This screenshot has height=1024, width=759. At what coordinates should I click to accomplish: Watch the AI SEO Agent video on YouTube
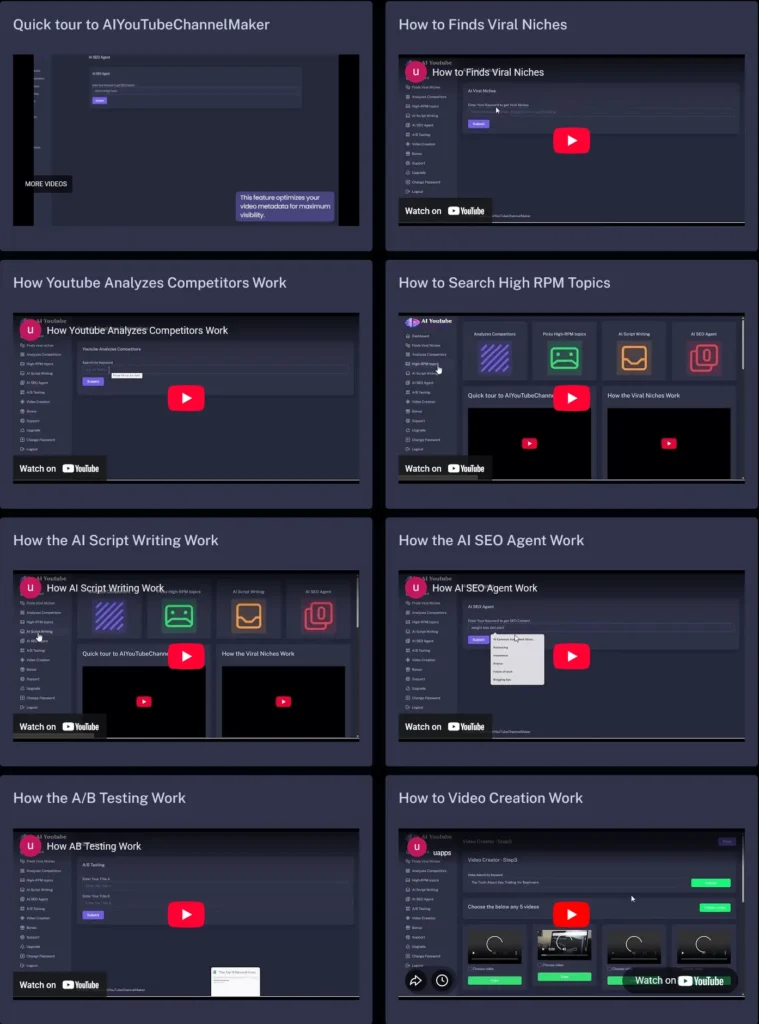(x=445, y=727)
